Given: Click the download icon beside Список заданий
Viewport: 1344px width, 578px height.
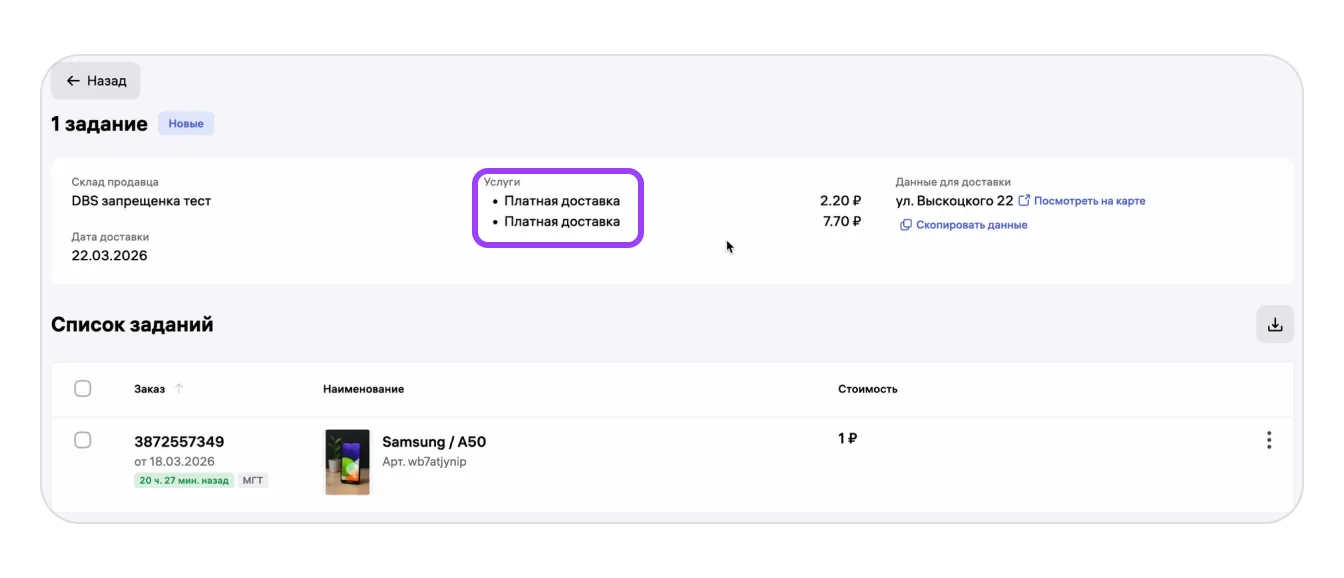Looking at the screenshot, I should point(1275,325).
